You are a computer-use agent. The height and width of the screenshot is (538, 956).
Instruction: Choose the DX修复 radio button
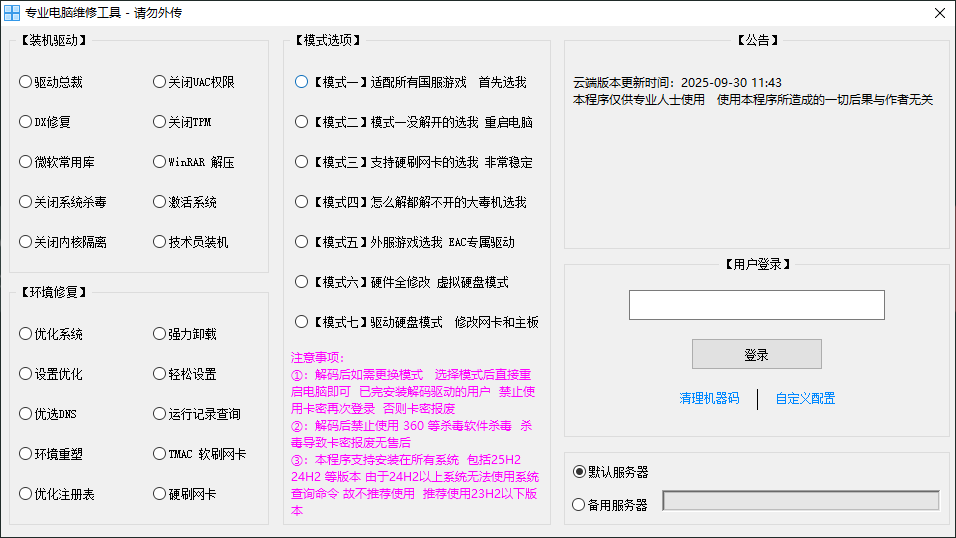coord(26,122)
